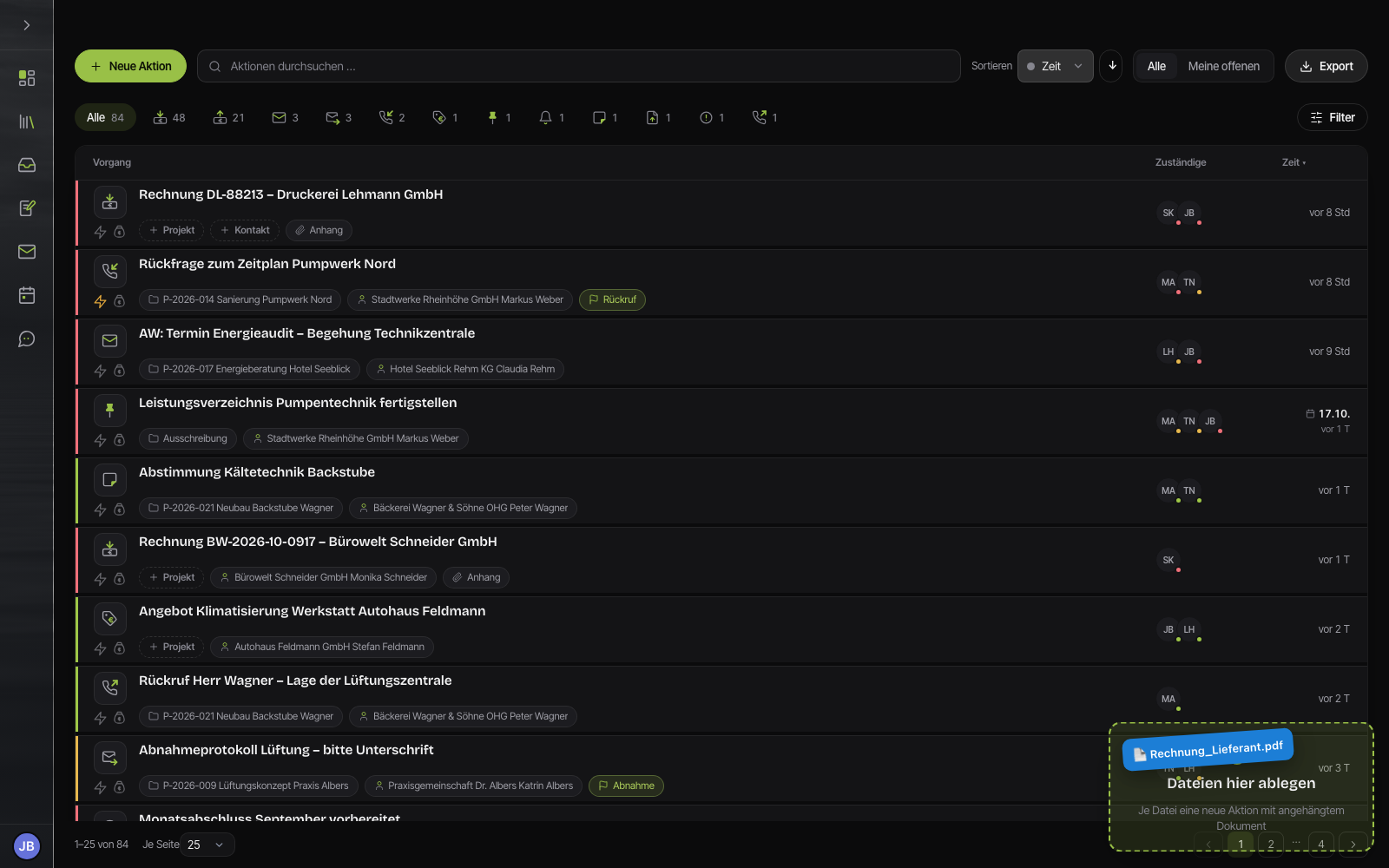Image resolution: width=1389 pixels, height=868 pixels.
Task: Expand the collapsed sidebar with chevron
Action: (27, 25)
